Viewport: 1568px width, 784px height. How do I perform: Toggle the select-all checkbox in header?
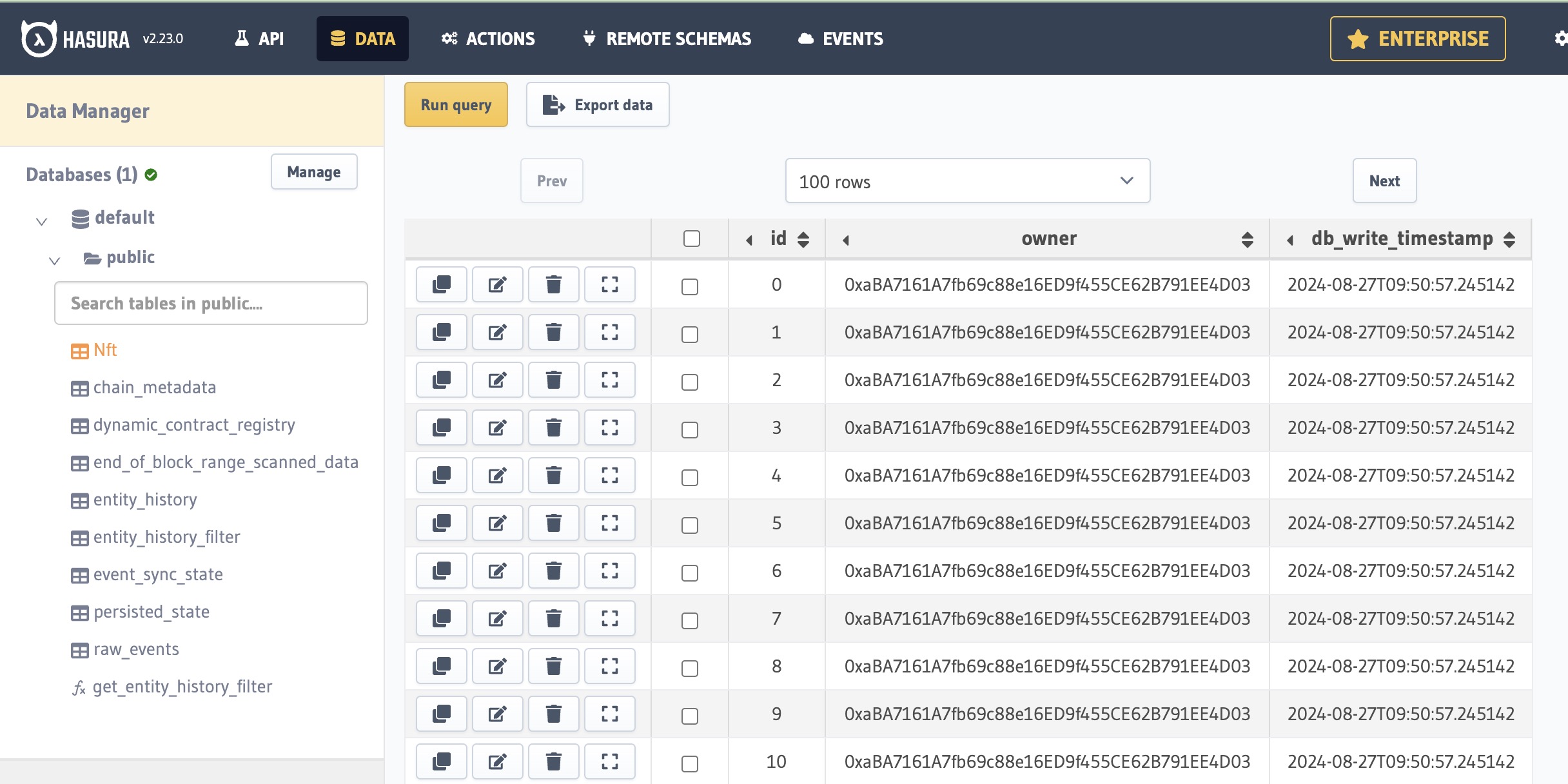[692, 239]
